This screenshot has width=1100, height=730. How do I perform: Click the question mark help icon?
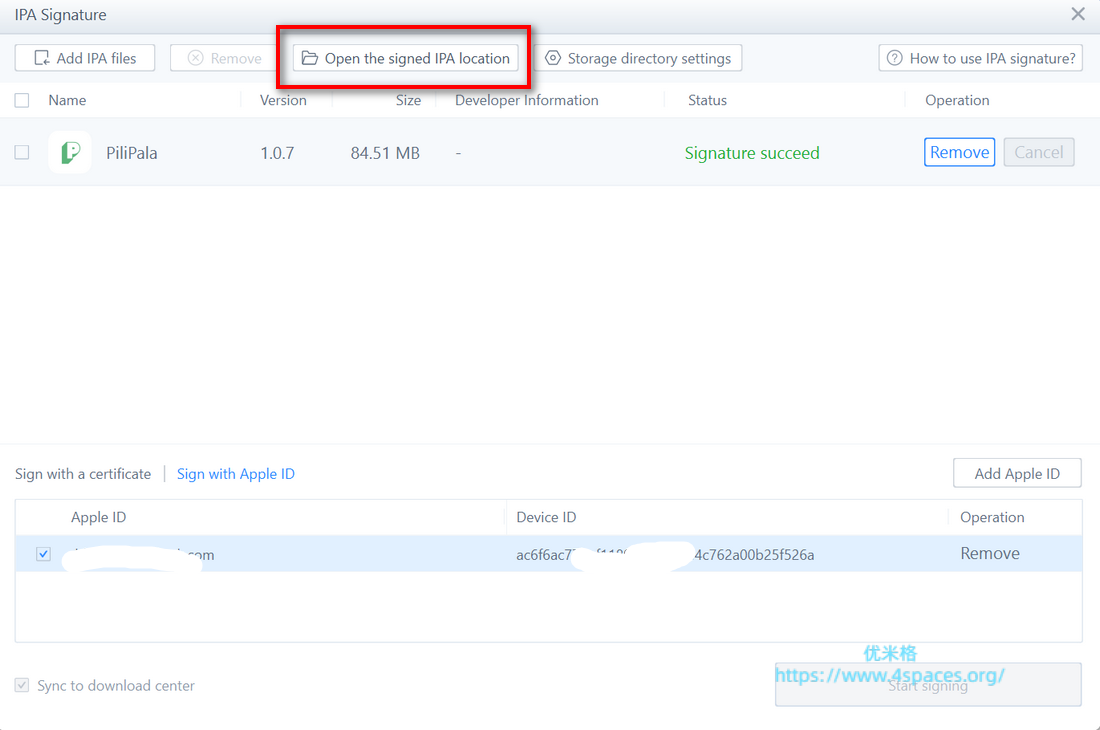[x=895, y=58]
